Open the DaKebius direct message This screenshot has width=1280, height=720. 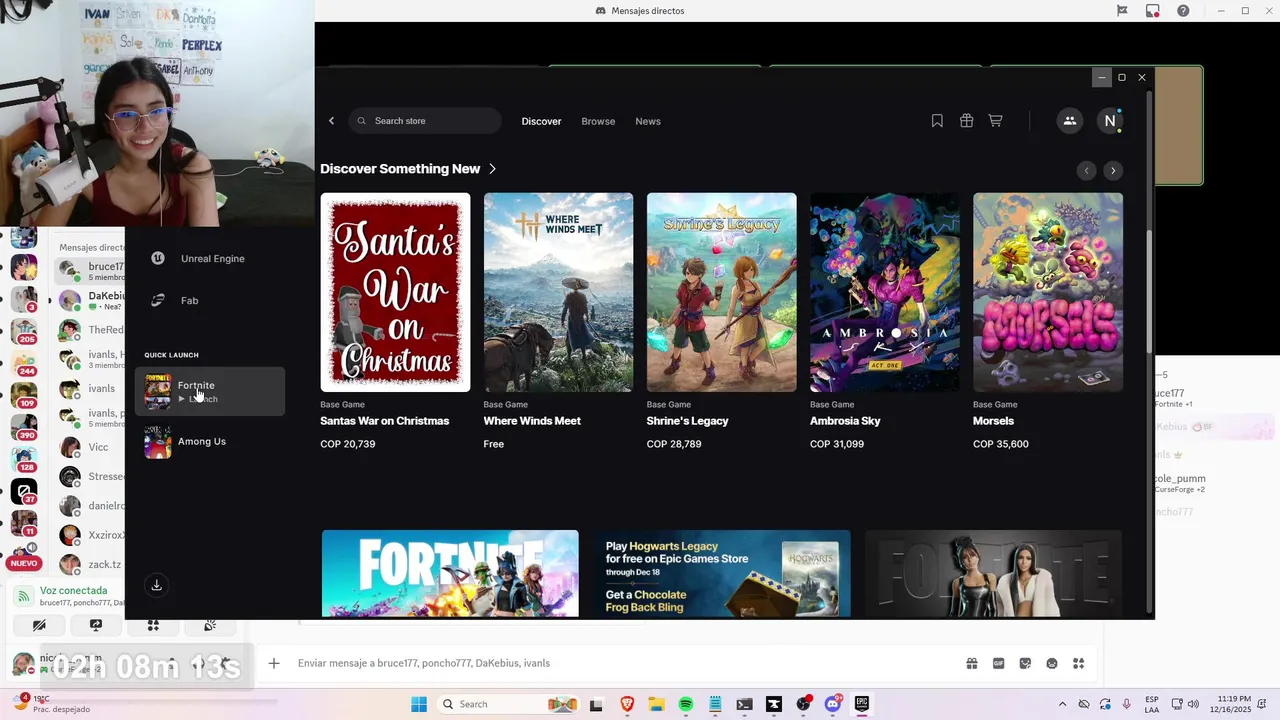[x=90, y=300]
